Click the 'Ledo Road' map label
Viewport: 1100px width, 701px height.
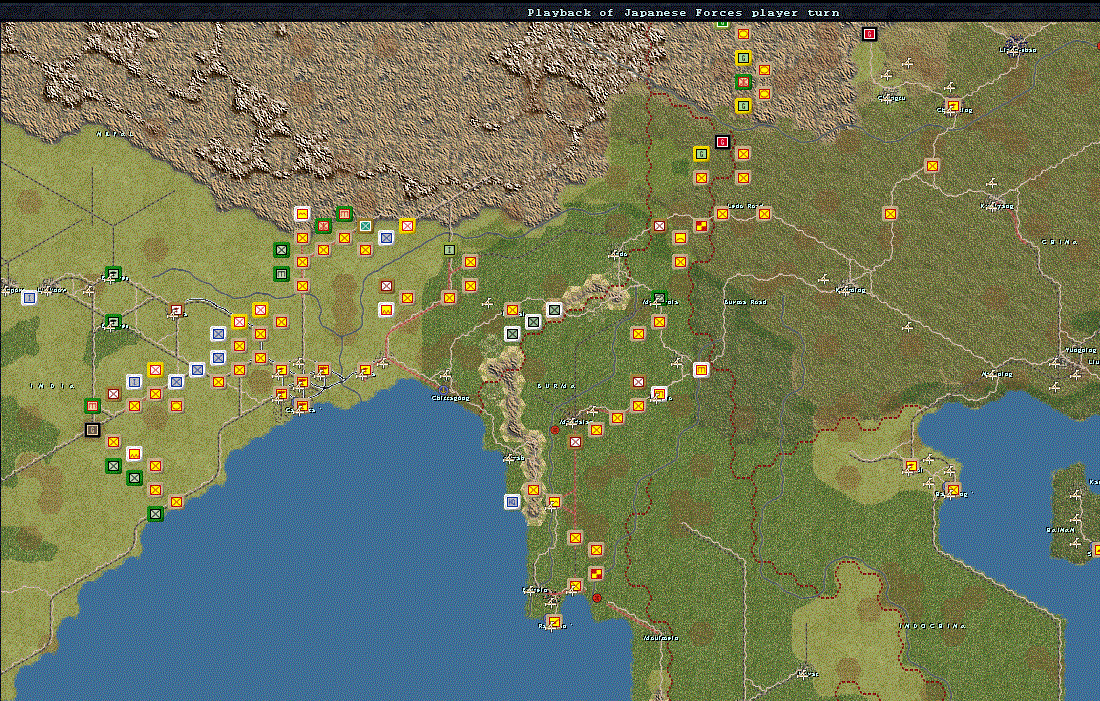coord(745,206)
